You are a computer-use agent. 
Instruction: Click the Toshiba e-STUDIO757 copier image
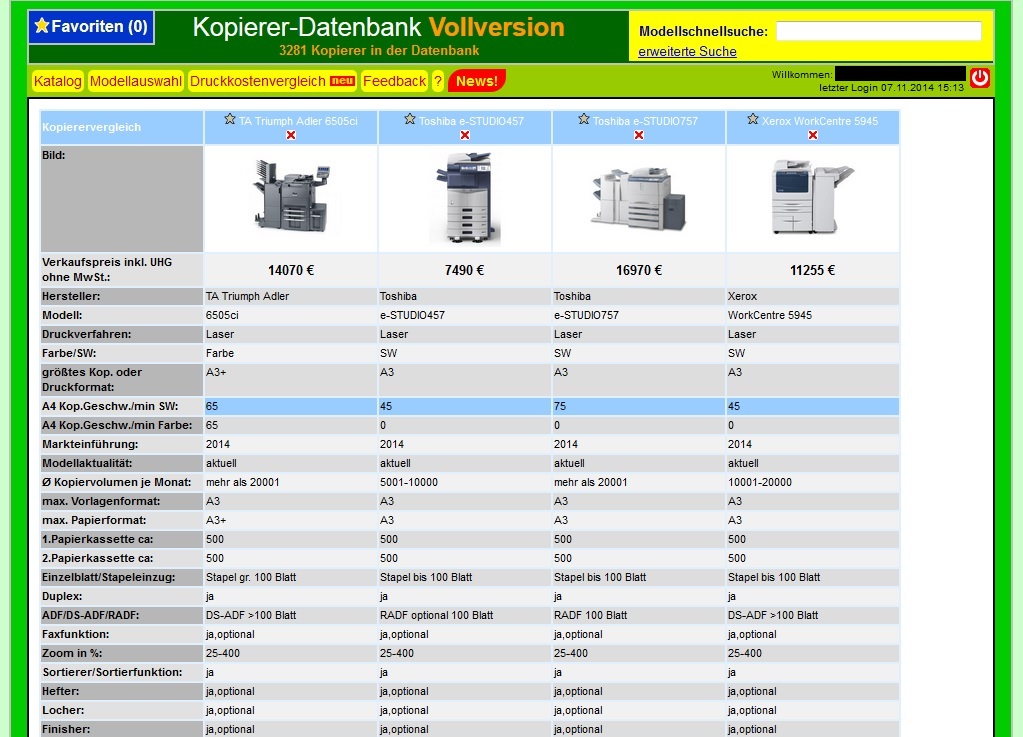coord(639,199)
